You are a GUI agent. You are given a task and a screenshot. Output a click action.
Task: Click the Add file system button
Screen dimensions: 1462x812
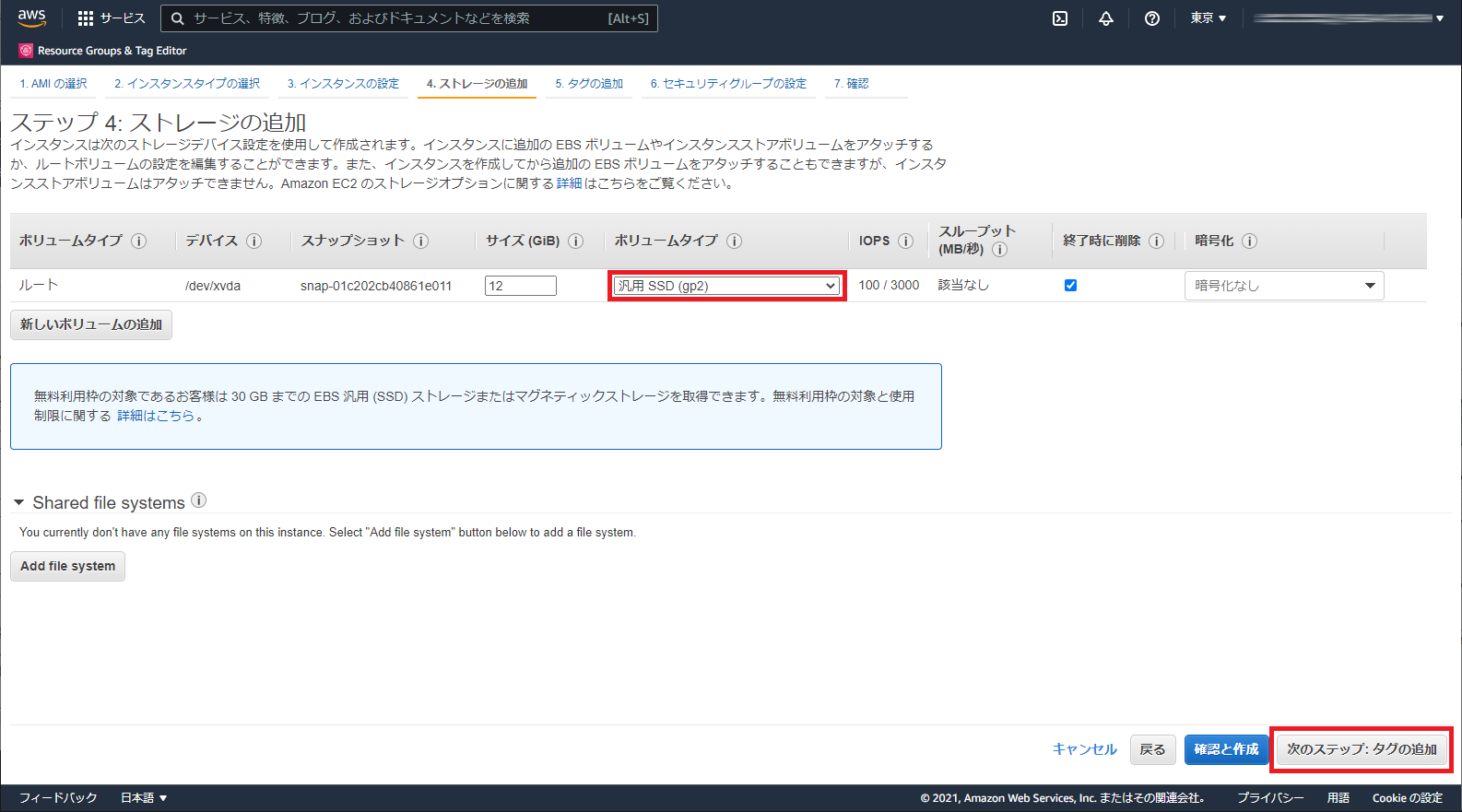point(67,566)
